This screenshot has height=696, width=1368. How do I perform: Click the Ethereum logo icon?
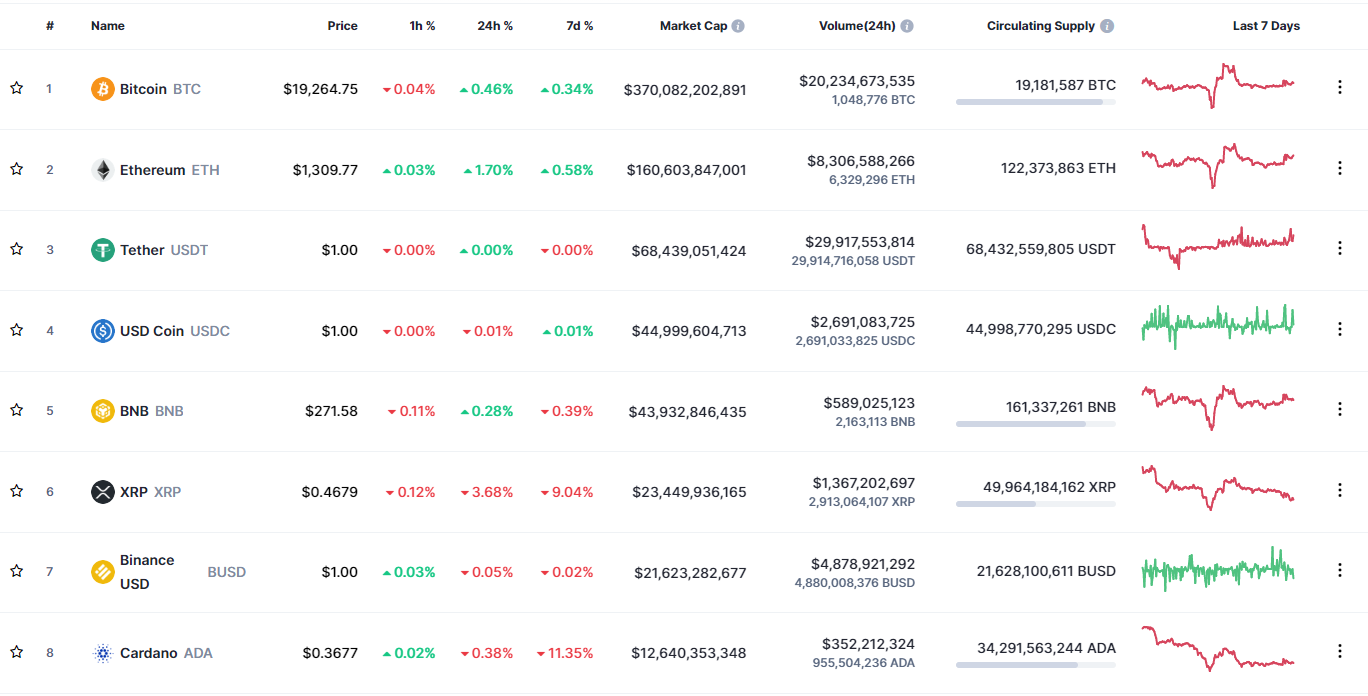tap(103, 170)
